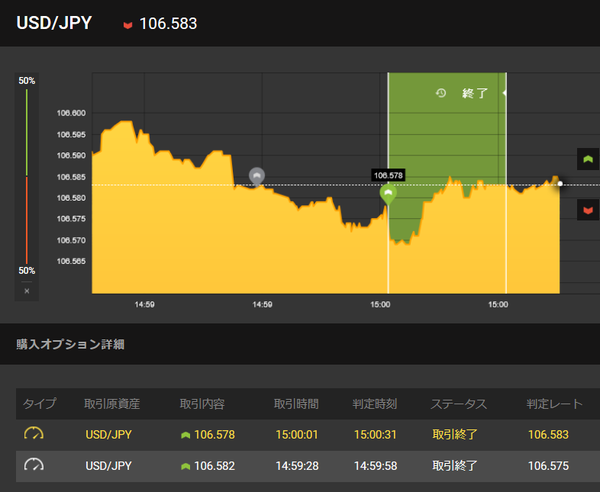Click the bottom 50% sentiment label

click(27, 271)
